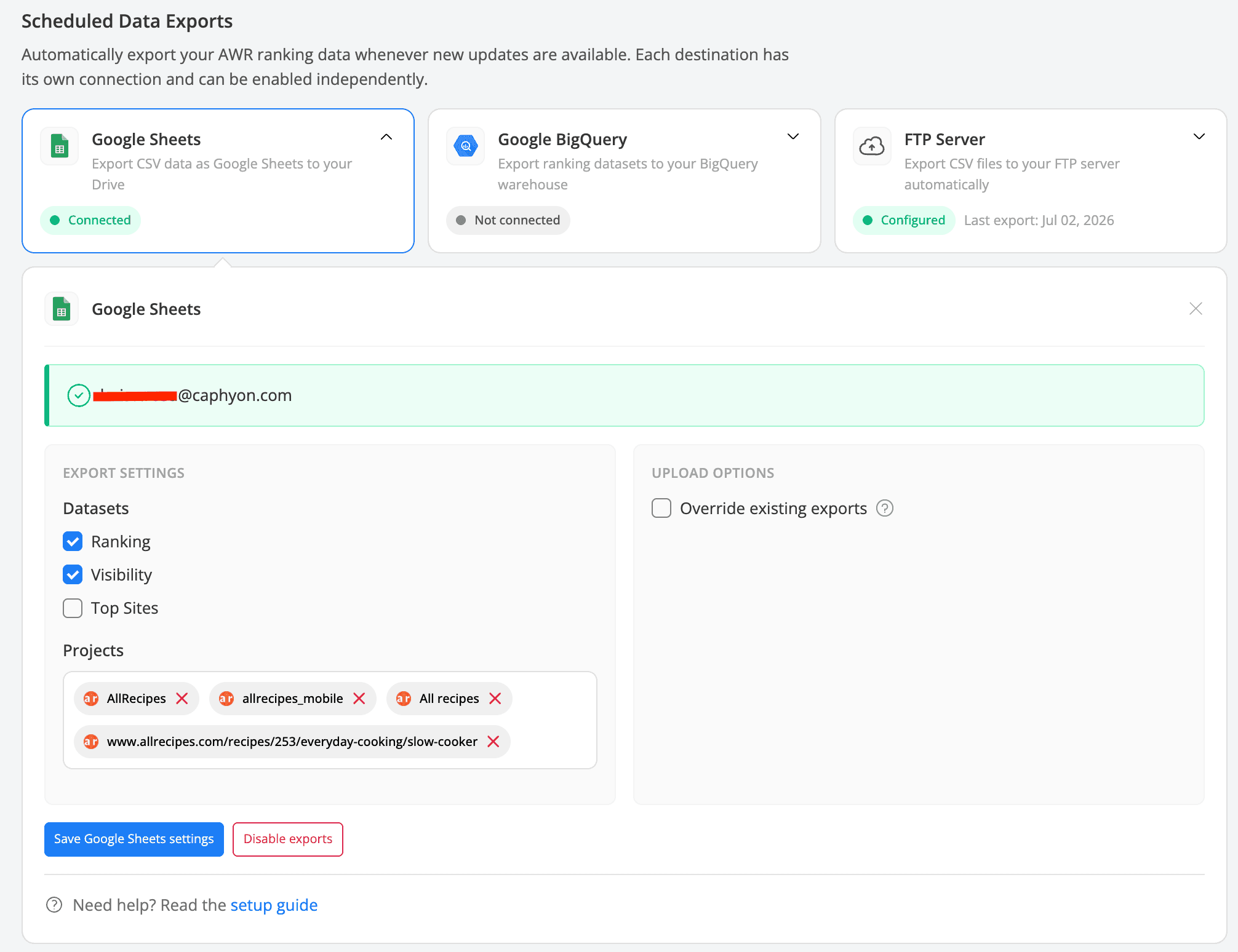Select the FTP Server card title
This screenshot has height=952, width=1238.
[944, 140]
